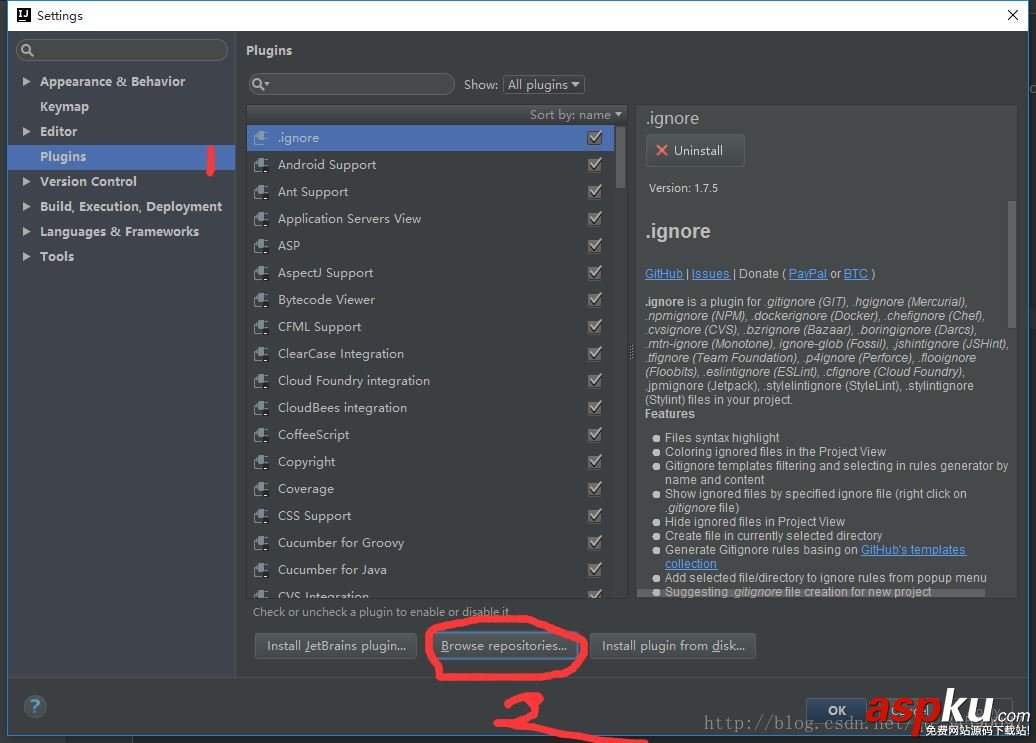
Task: Open the Issues link
Action: pos(710,273)
